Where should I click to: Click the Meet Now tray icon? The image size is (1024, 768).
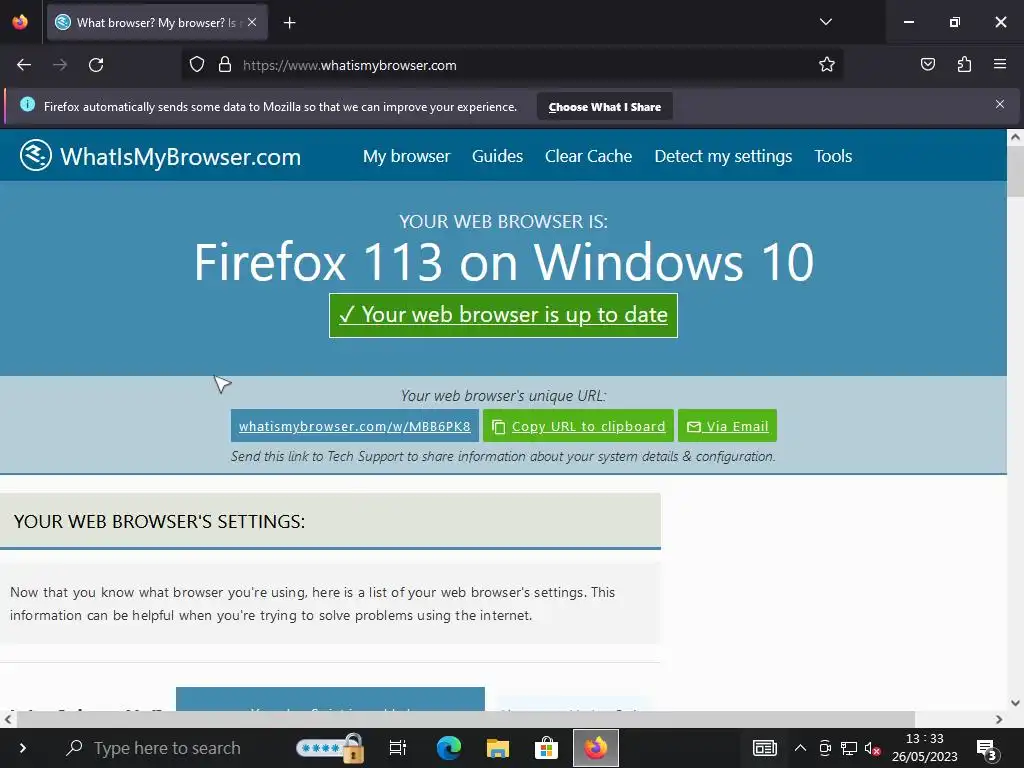[x=825, y=748]
